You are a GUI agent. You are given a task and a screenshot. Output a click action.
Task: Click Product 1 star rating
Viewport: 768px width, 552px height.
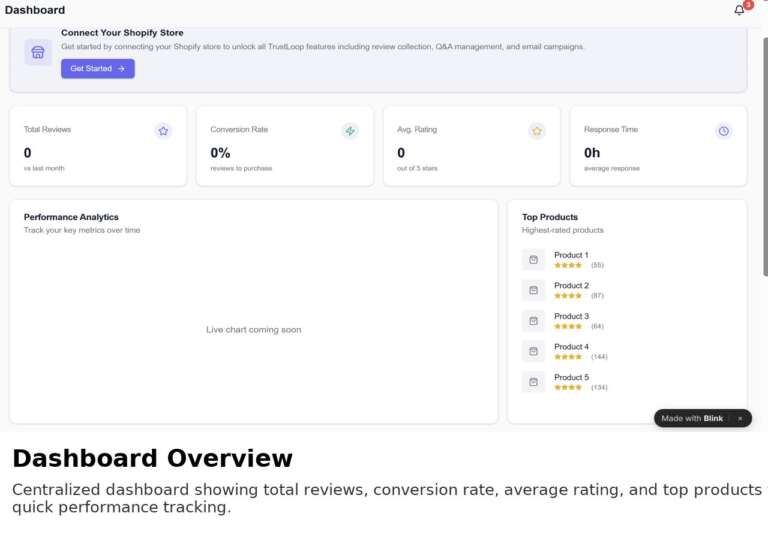click(568, 265)
